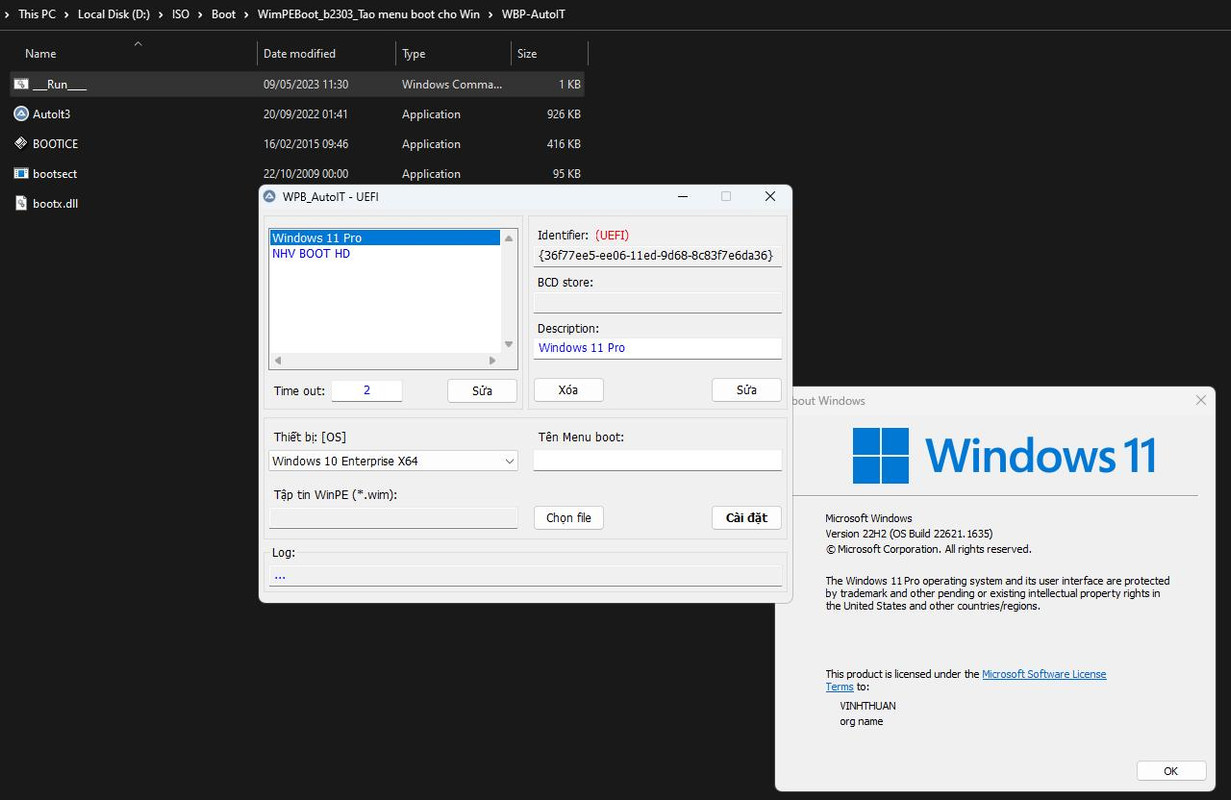Expand chevron after ISO breadcrumb
1231x800 pixels.
pyautogui.click(x=201, y=14)
